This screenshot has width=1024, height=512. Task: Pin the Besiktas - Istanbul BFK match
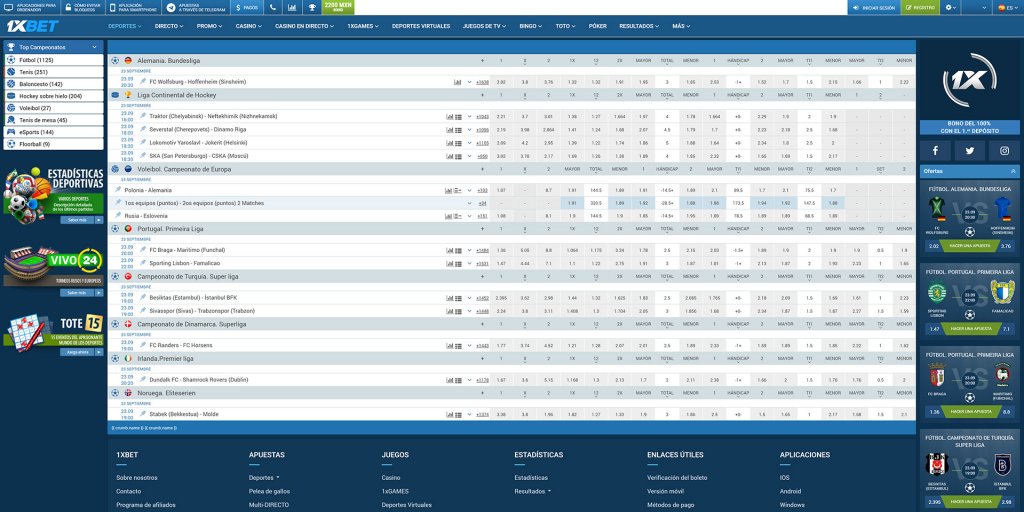[143, 297]
